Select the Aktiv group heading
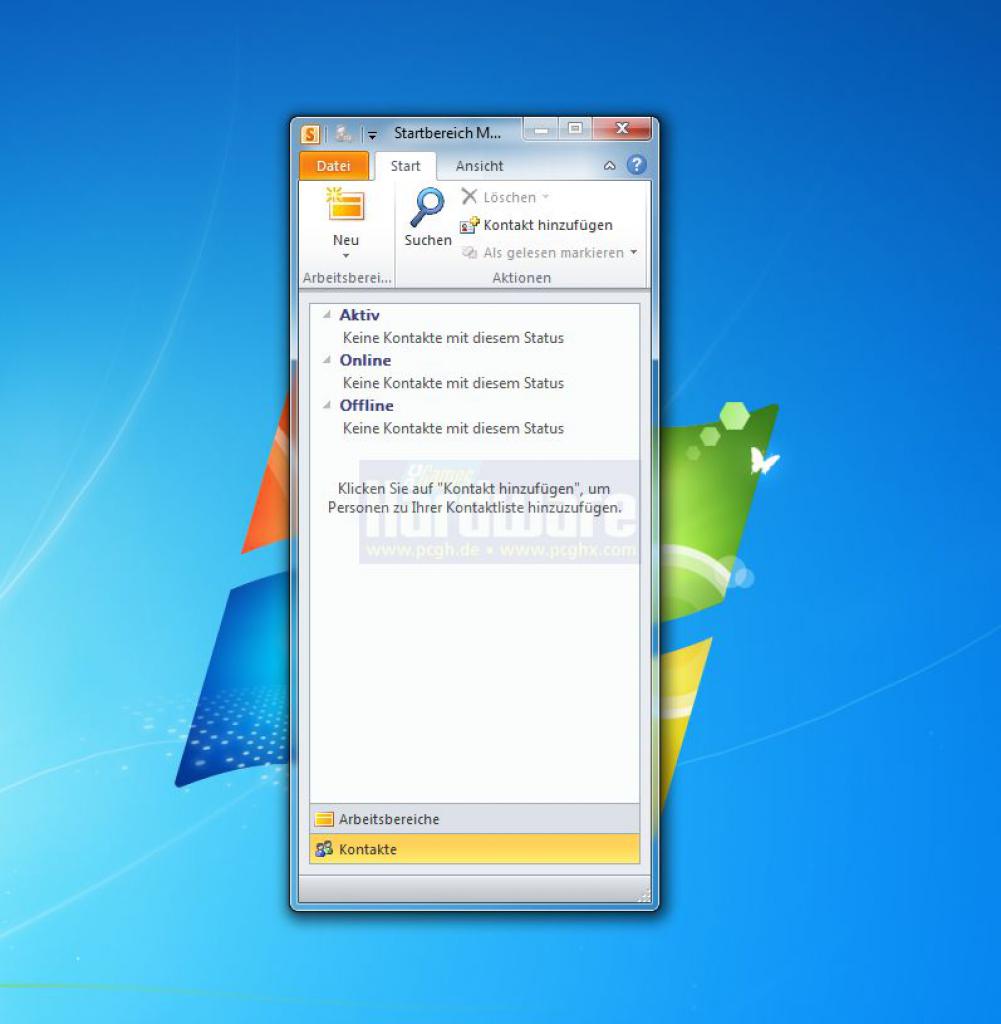Viewport: 1001px width, 1024px height. 359,315
